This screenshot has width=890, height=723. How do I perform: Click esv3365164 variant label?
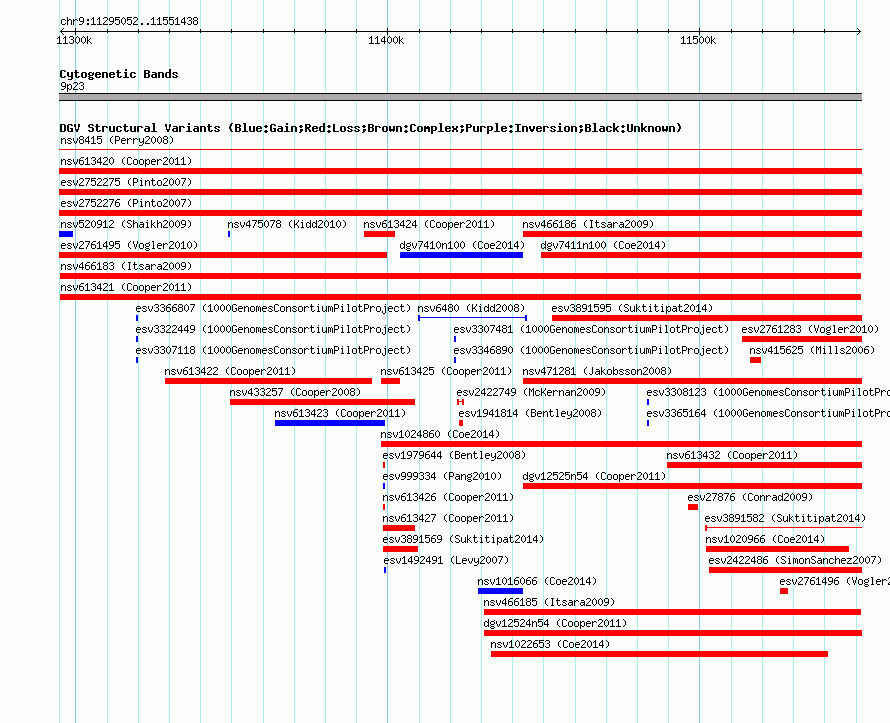click(768, 413)
